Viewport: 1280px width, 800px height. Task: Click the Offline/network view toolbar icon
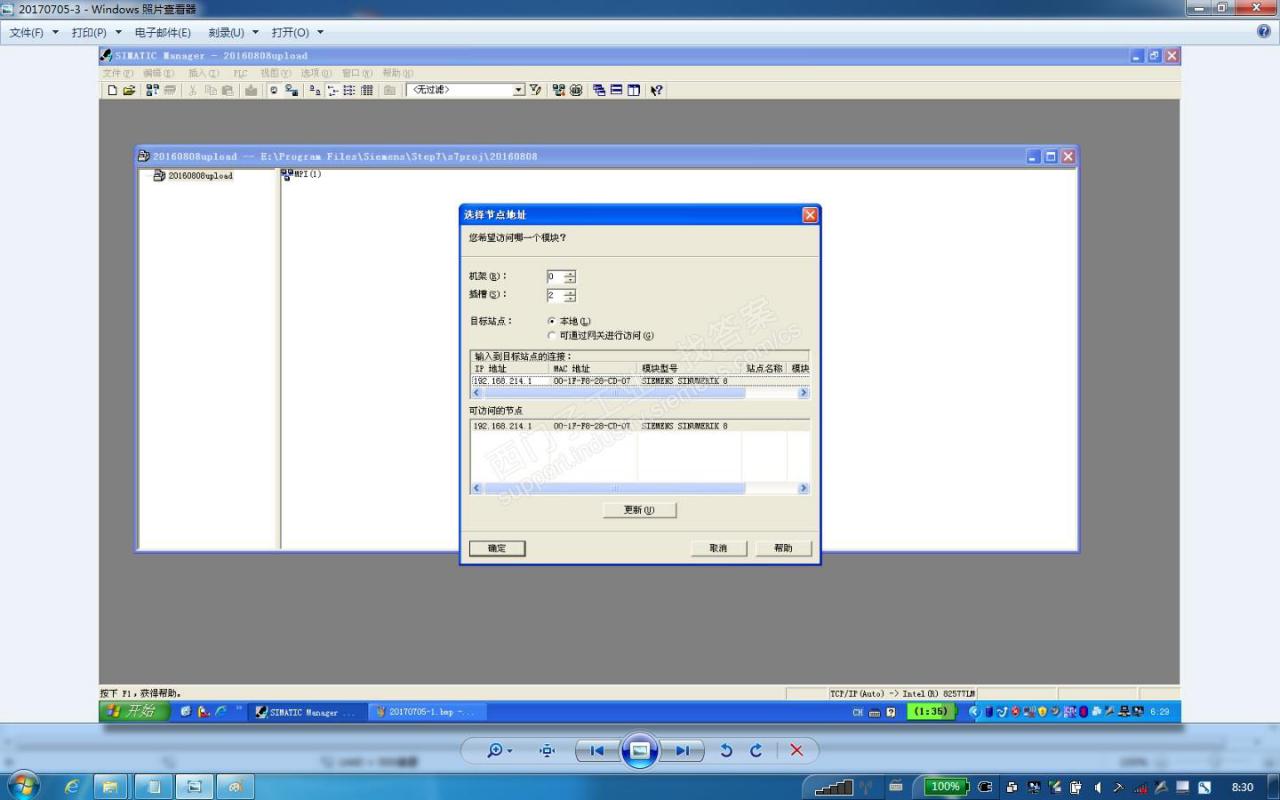(291, 90)
